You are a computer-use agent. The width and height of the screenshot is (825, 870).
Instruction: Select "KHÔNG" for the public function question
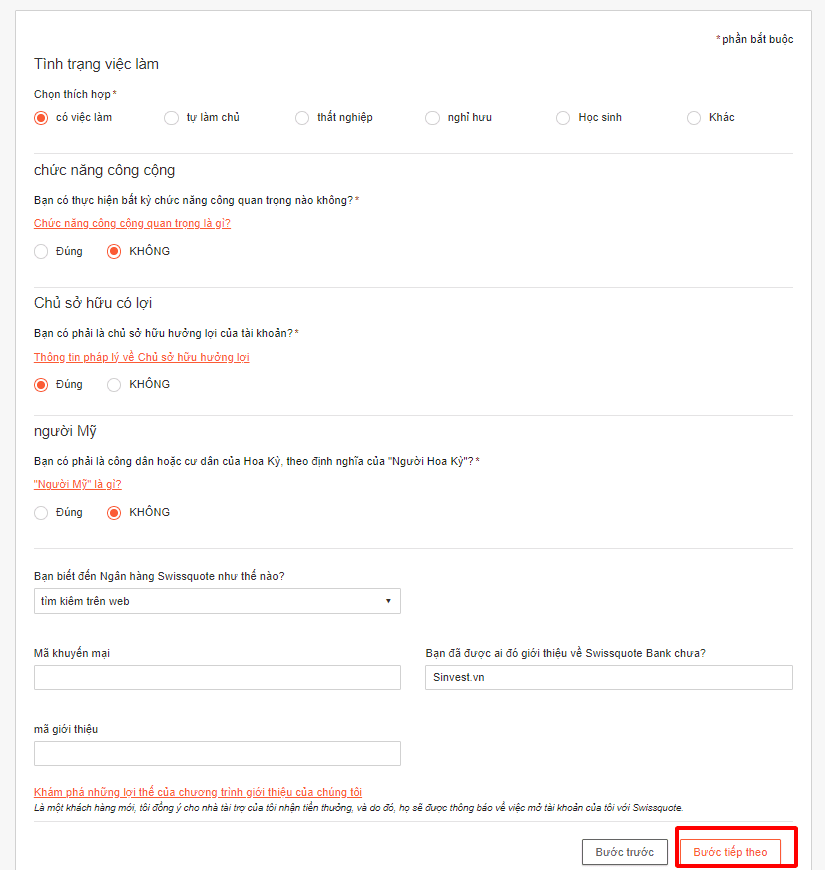[x=114, y=251]
